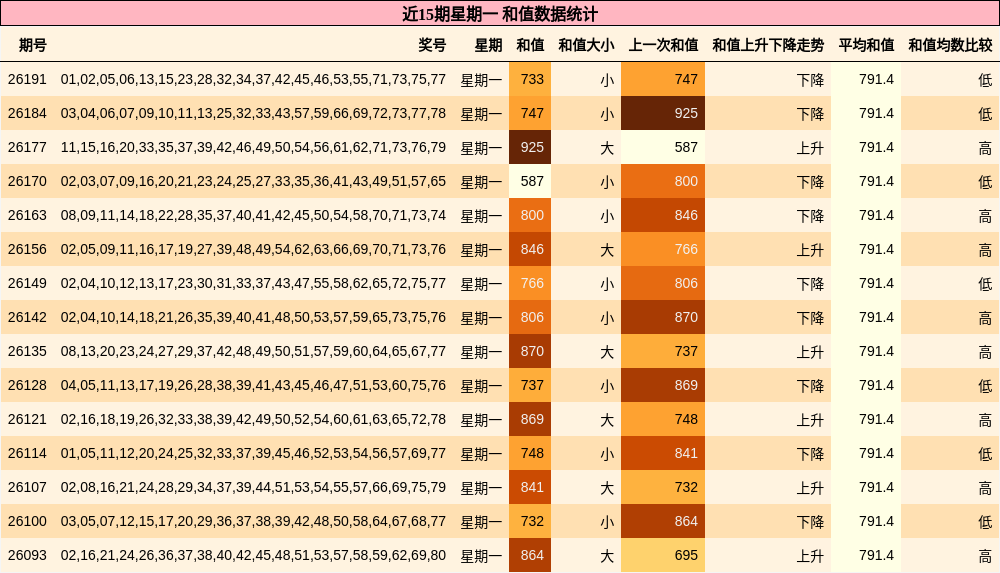The height and width of the screenshot is (573, 1000).
Task: Click the 上一次和值 column header
Action: click(x=663, y=45)
